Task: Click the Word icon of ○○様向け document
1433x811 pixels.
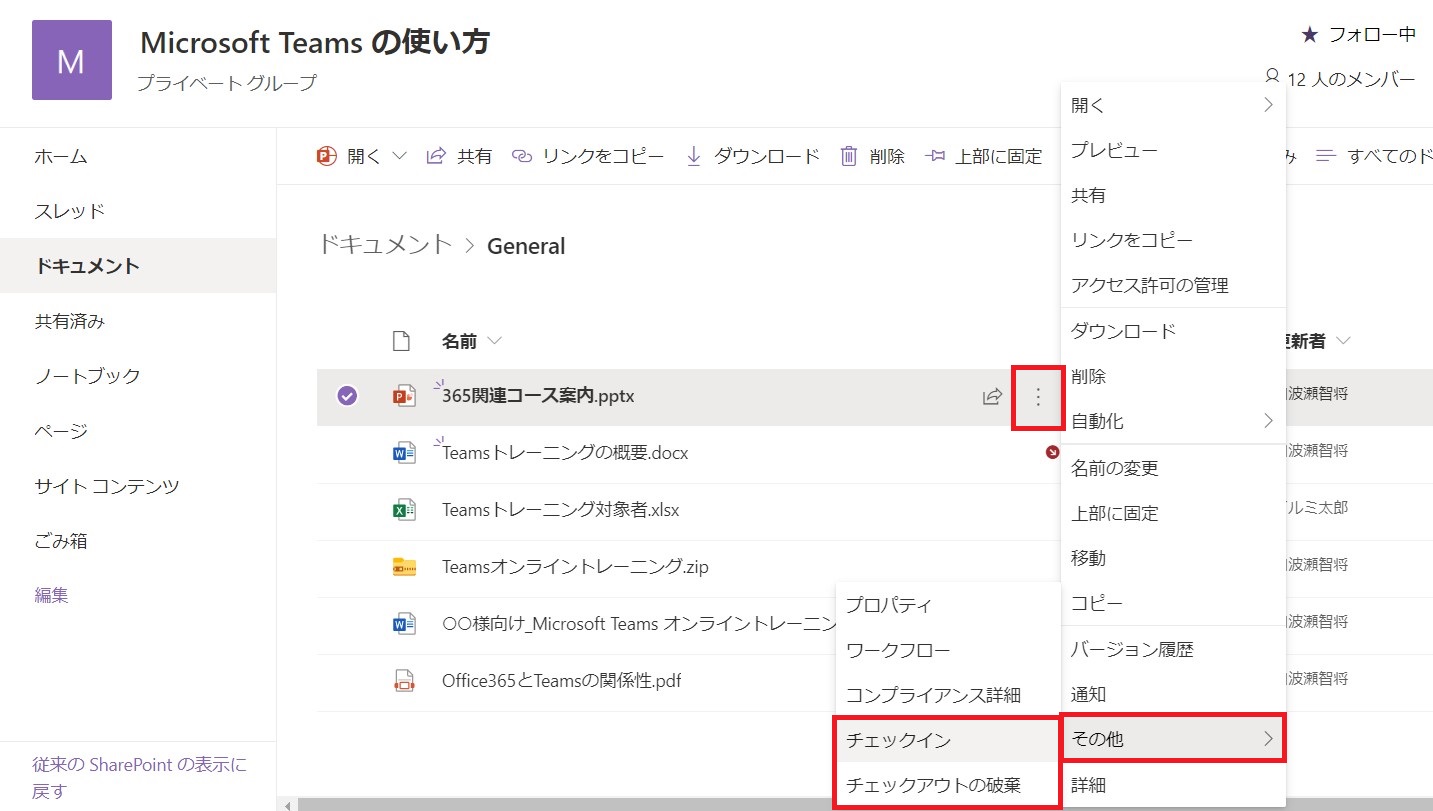Action: 404,624
